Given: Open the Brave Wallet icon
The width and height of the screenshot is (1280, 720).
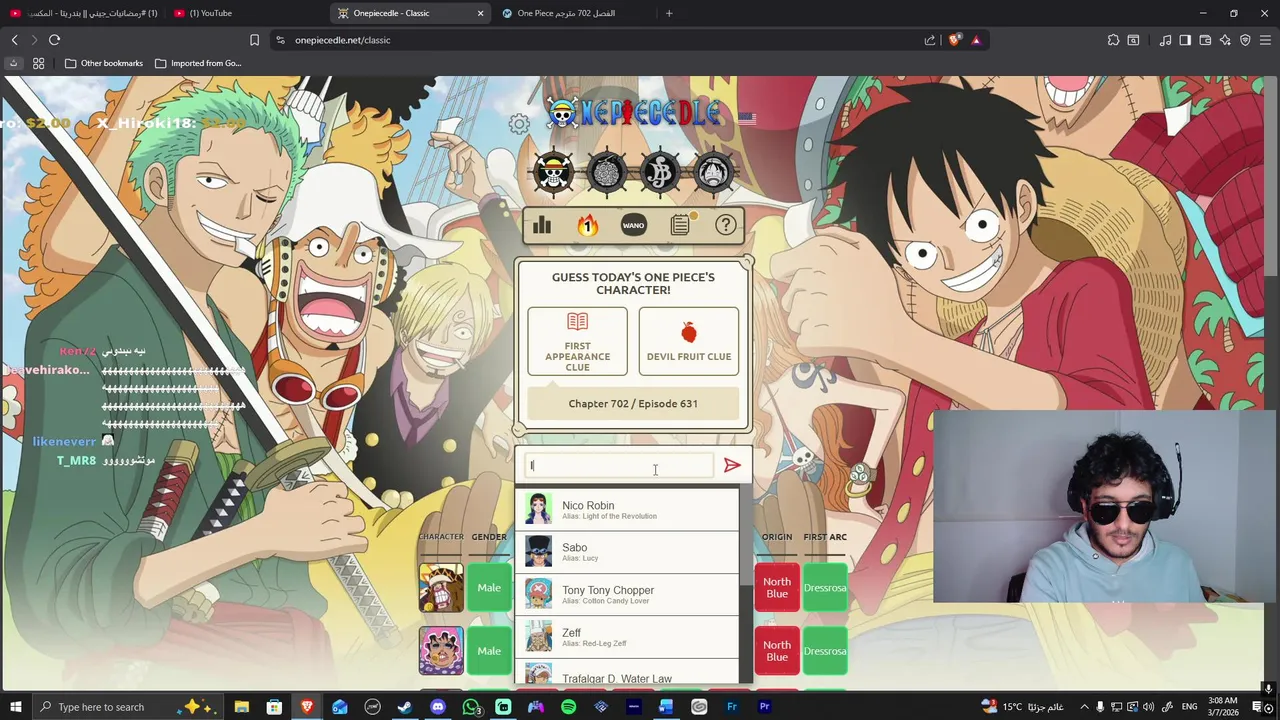Looking at the screenshot, I should click(1205, 40).
